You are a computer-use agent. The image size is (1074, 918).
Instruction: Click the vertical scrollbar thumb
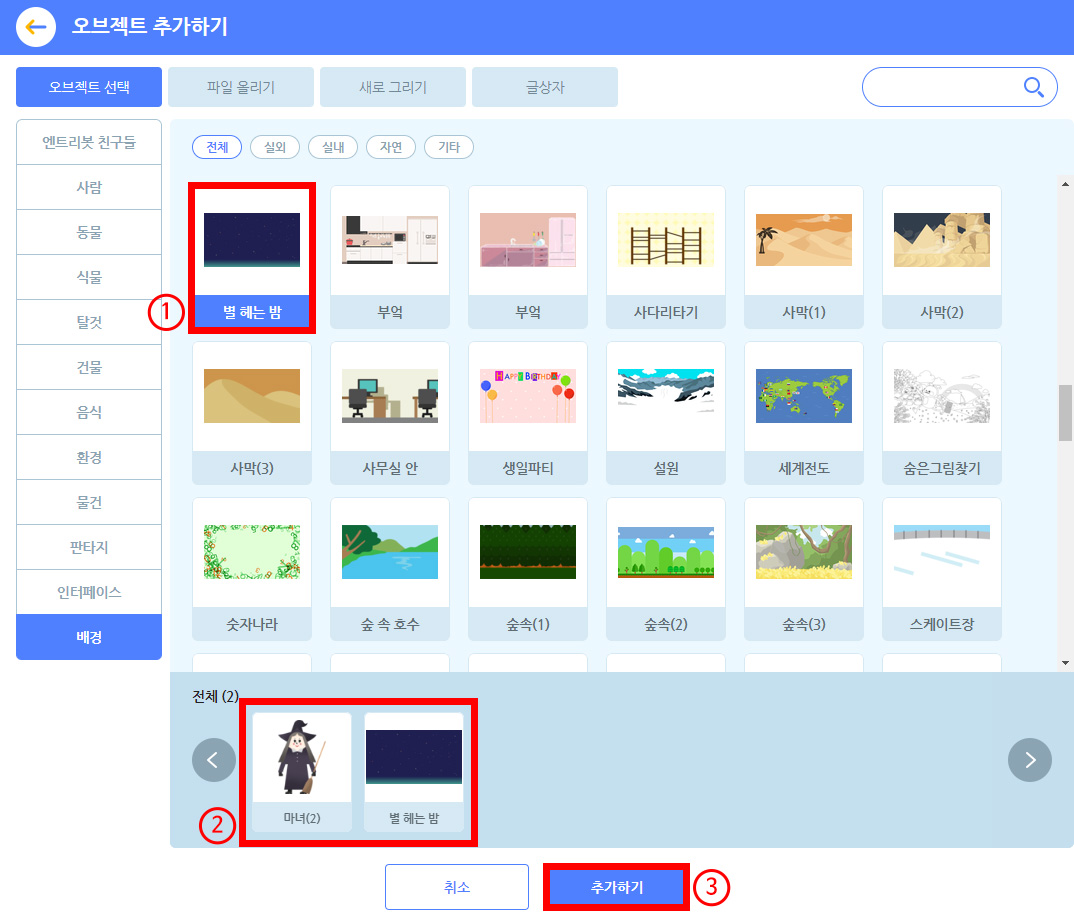point(1065,413)
